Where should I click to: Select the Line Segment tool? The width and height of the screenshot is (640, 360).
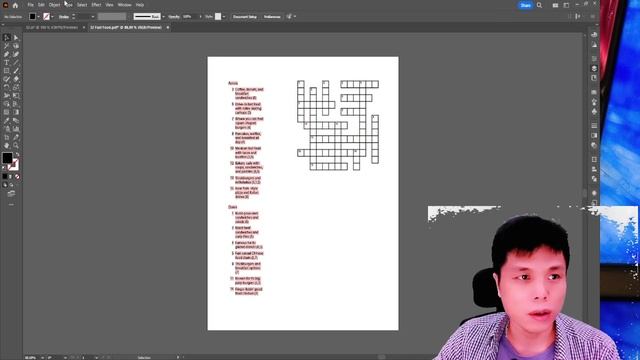[16, 62]
